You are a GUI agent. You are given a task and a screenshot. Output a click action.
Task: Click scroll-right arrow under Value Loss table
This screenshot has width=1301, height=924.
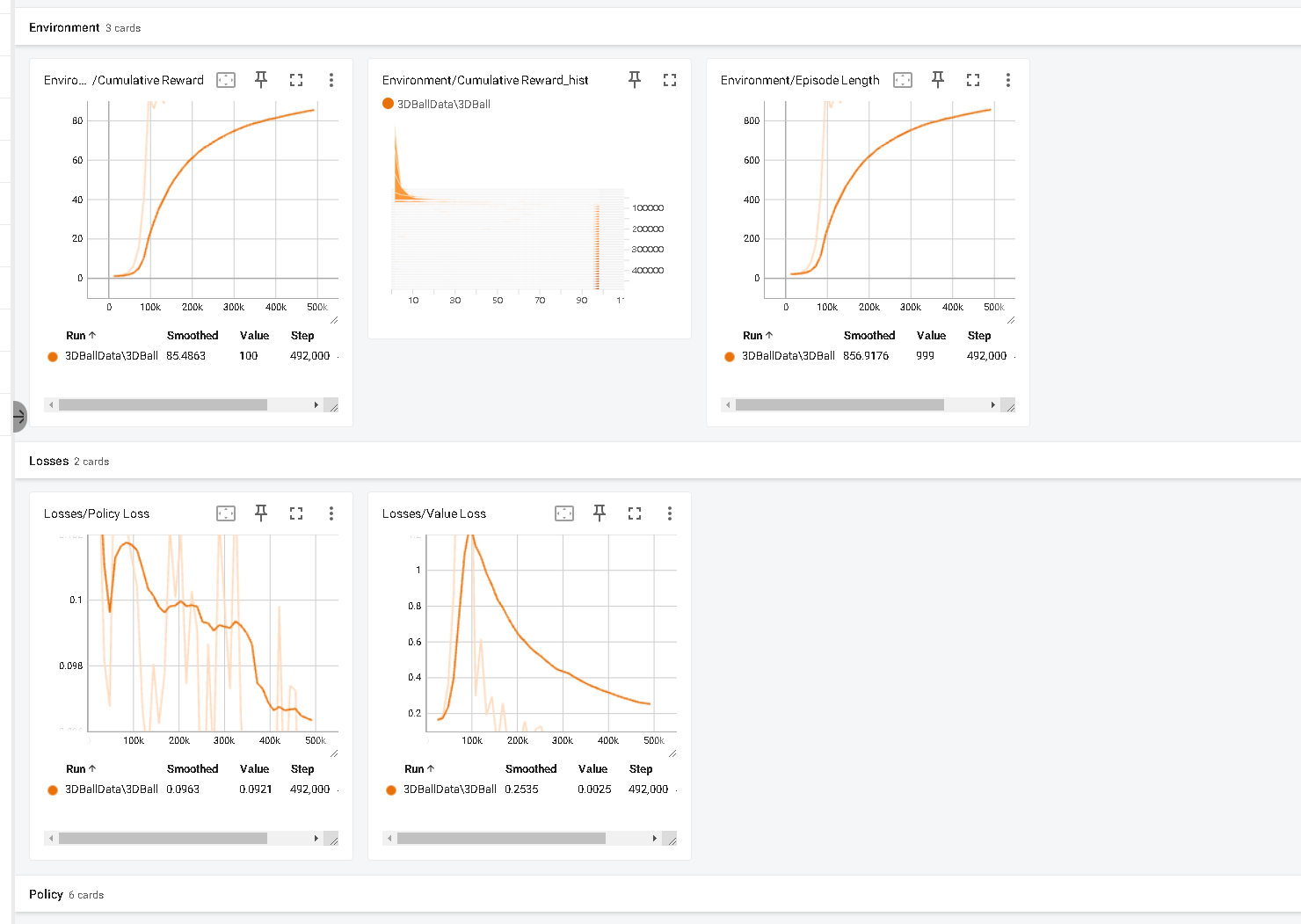pos(655,839)
